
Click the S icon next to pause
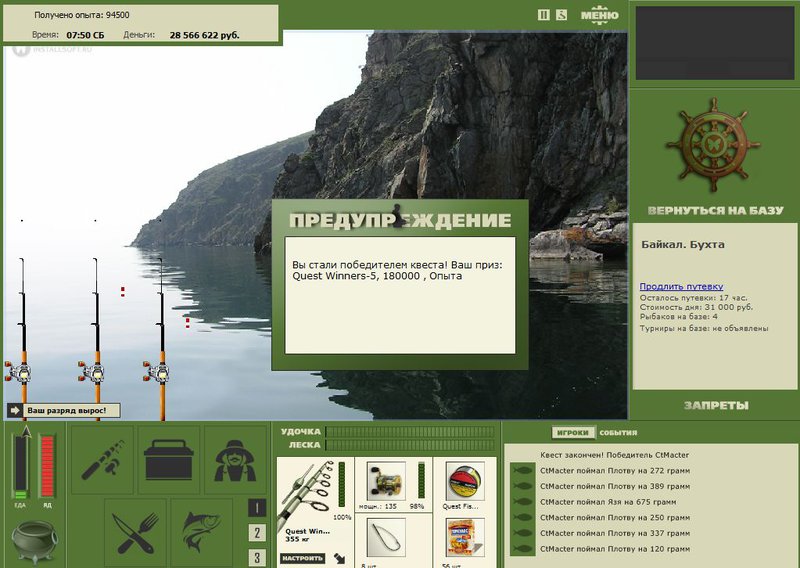click(x=561, y=15)
